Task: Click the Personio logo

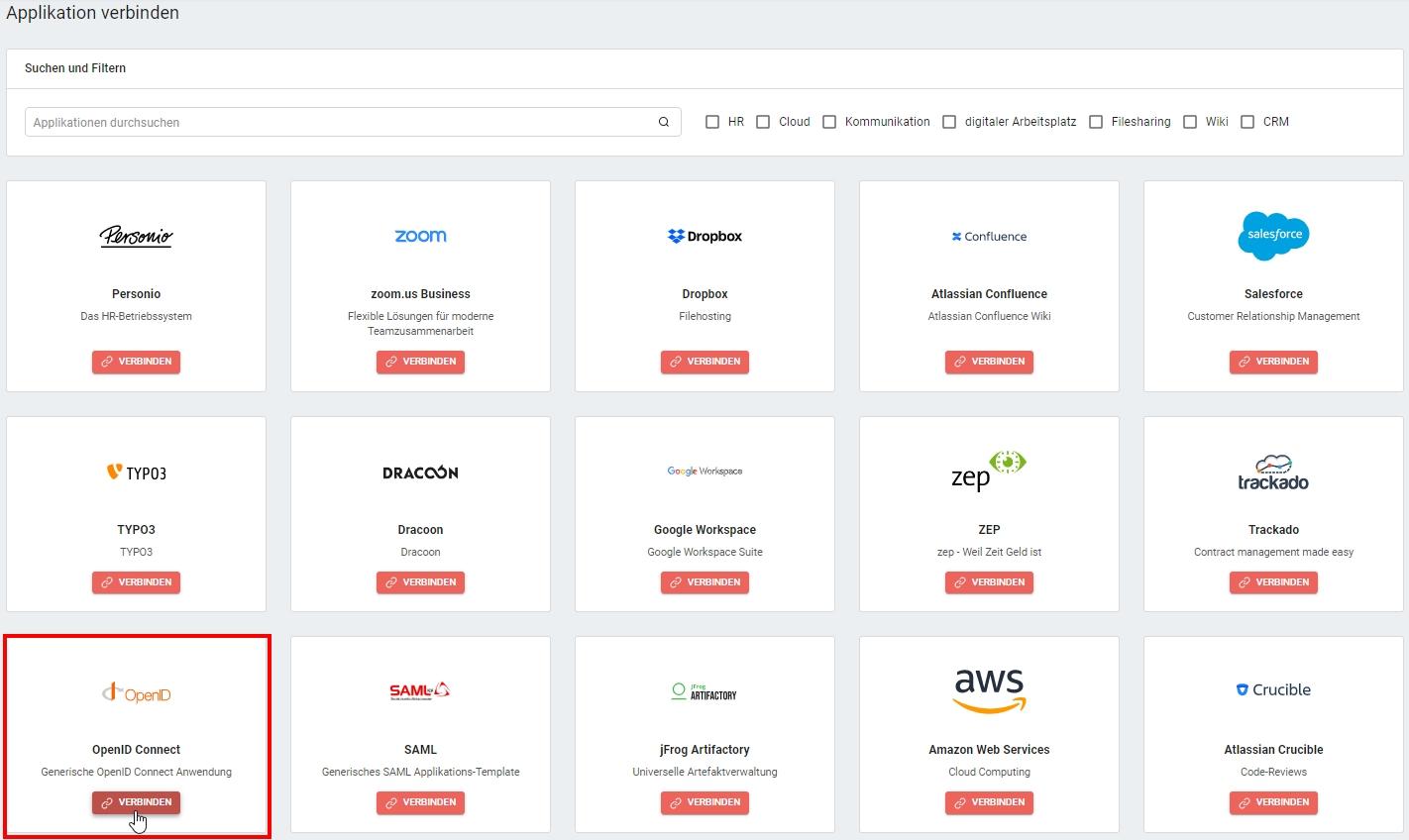Action: [x=136, y=236]
